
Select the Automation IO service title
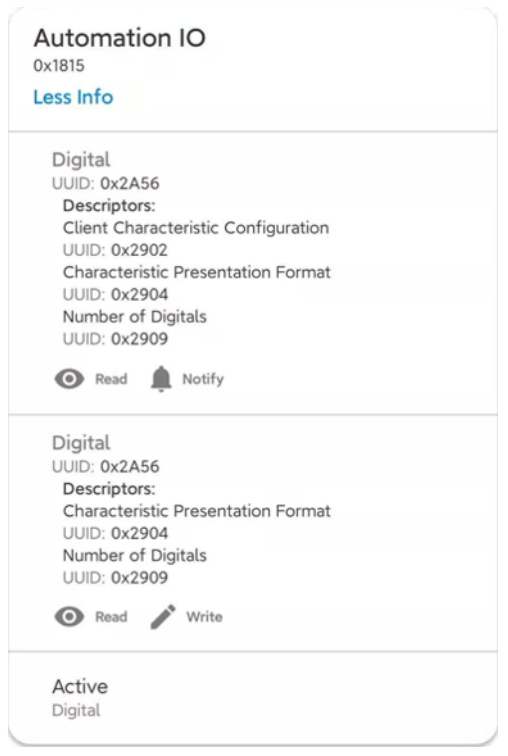pos(120,38)
